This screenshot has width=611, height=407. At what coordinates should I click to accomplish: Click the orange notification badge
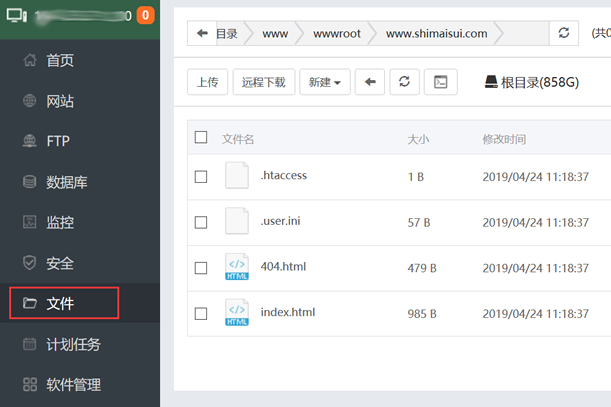pos(145,16)
